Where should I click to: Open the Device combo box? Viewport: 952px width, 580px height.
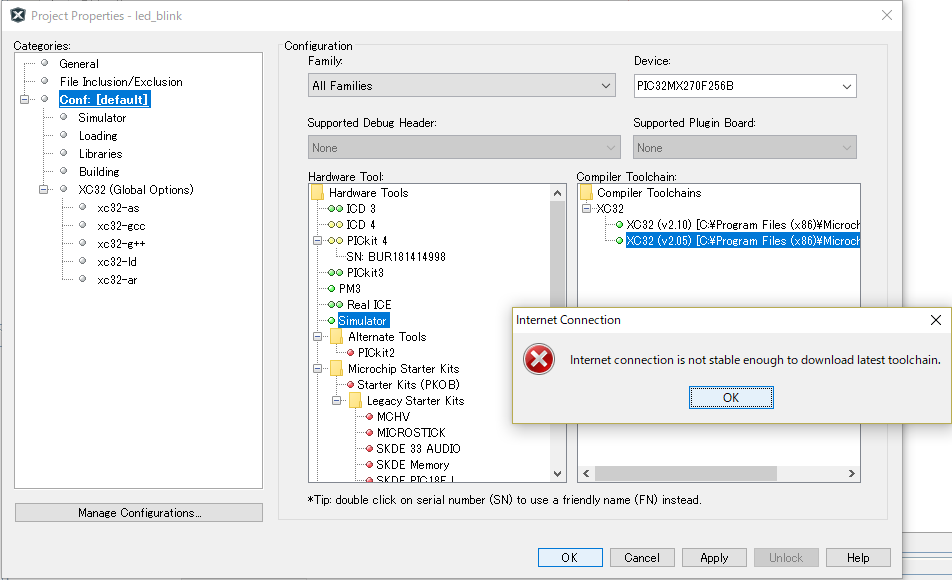[x=745, y=86]
